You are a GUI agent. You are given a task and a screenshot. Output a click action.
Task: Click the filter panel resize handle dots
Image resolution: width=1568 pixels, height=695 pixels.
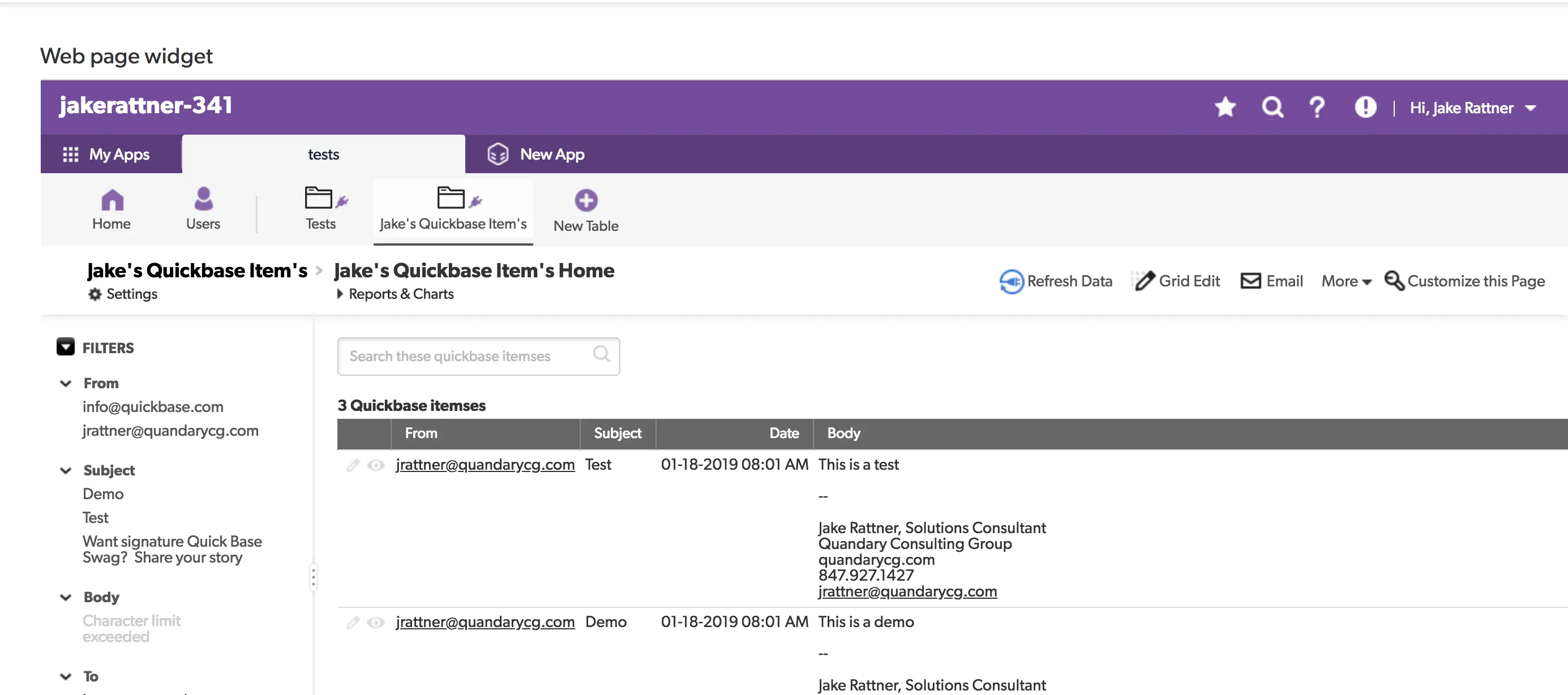[x=314, y=577]
